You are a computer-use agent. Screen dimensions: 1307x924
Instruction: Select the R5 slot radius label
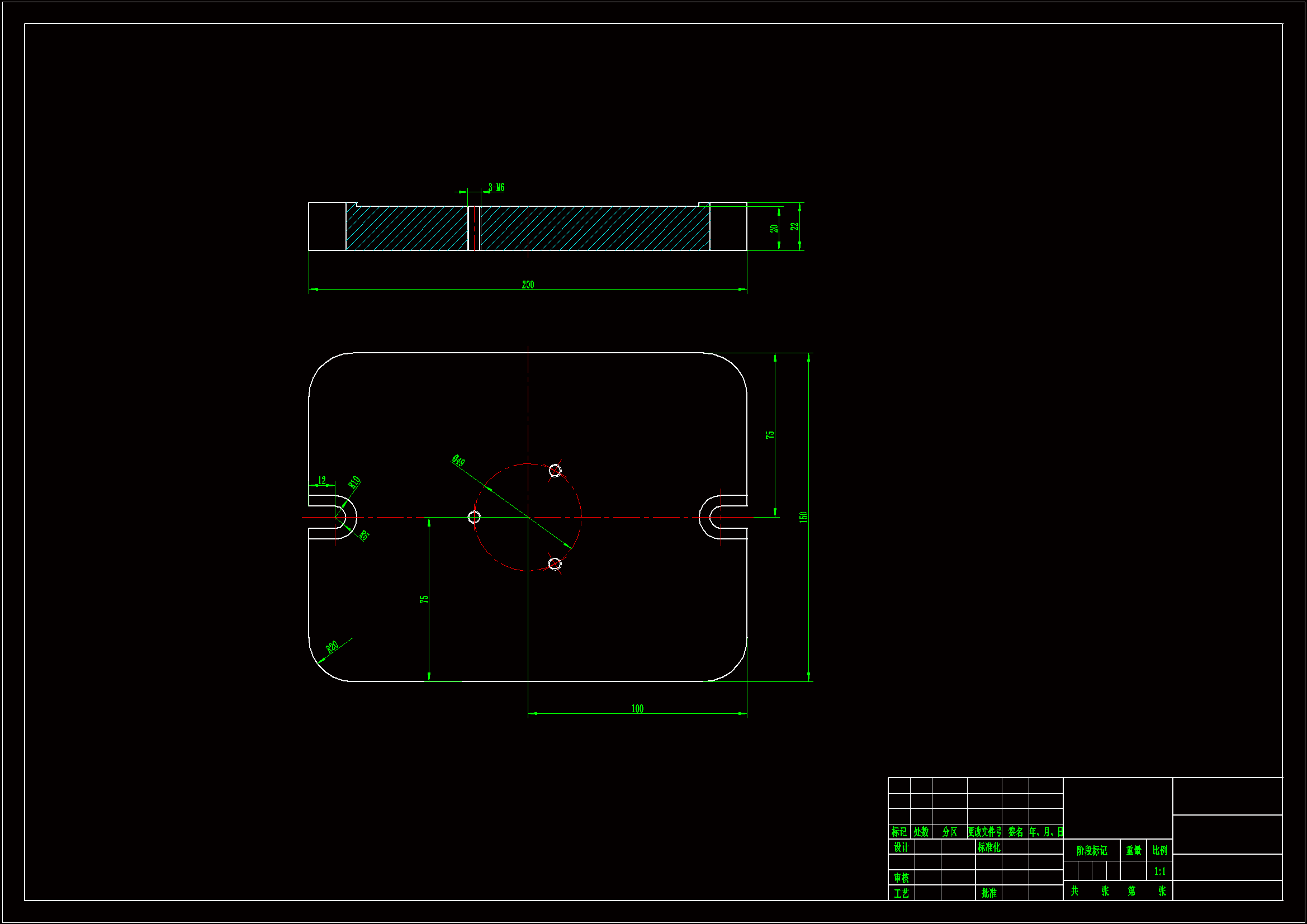364,535
